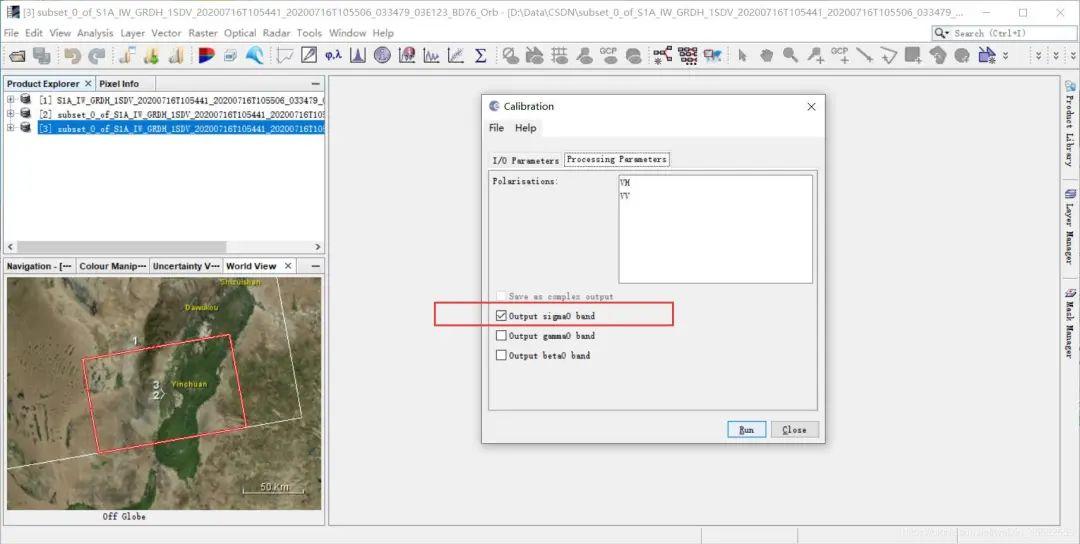1080x544 pixels.
Task: Click the pencil-in-box toolbar icon
Action: [x=309, y=56]
